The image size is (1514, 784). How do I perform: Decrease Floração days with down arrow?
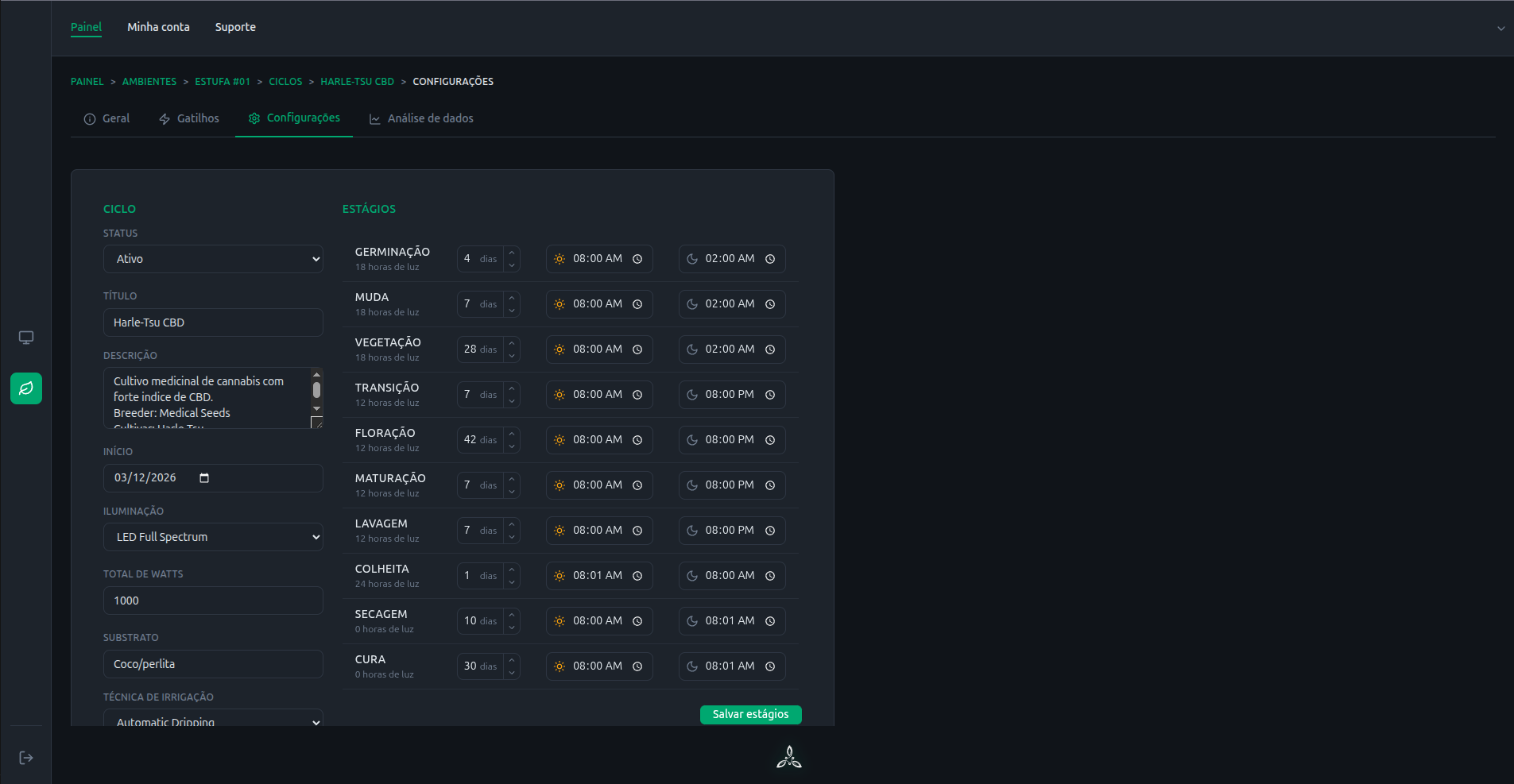[512, 446]
